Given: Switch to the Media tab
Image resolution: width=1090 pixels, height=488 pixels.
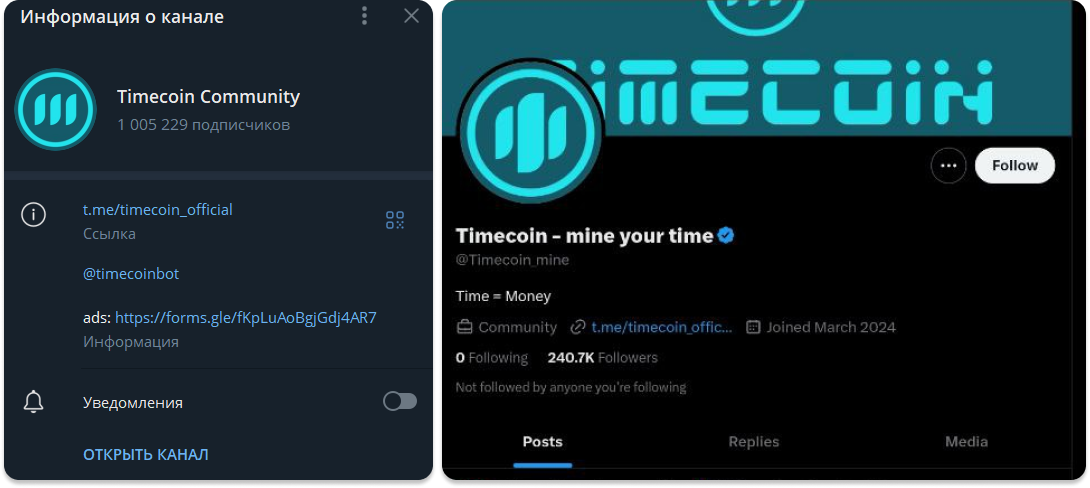Looking at the screenshot, I should [966, 442].
